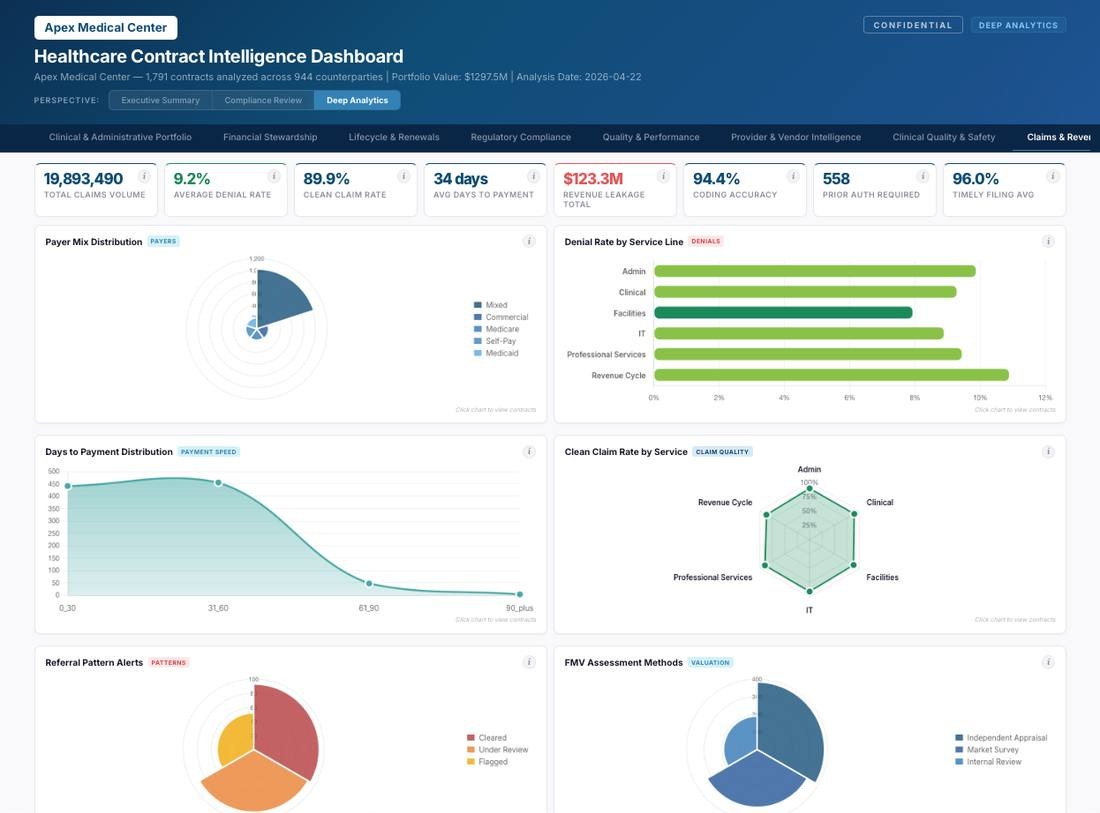
Task: Open info icon on Average Denial Rate card
Action: (274, 176)
